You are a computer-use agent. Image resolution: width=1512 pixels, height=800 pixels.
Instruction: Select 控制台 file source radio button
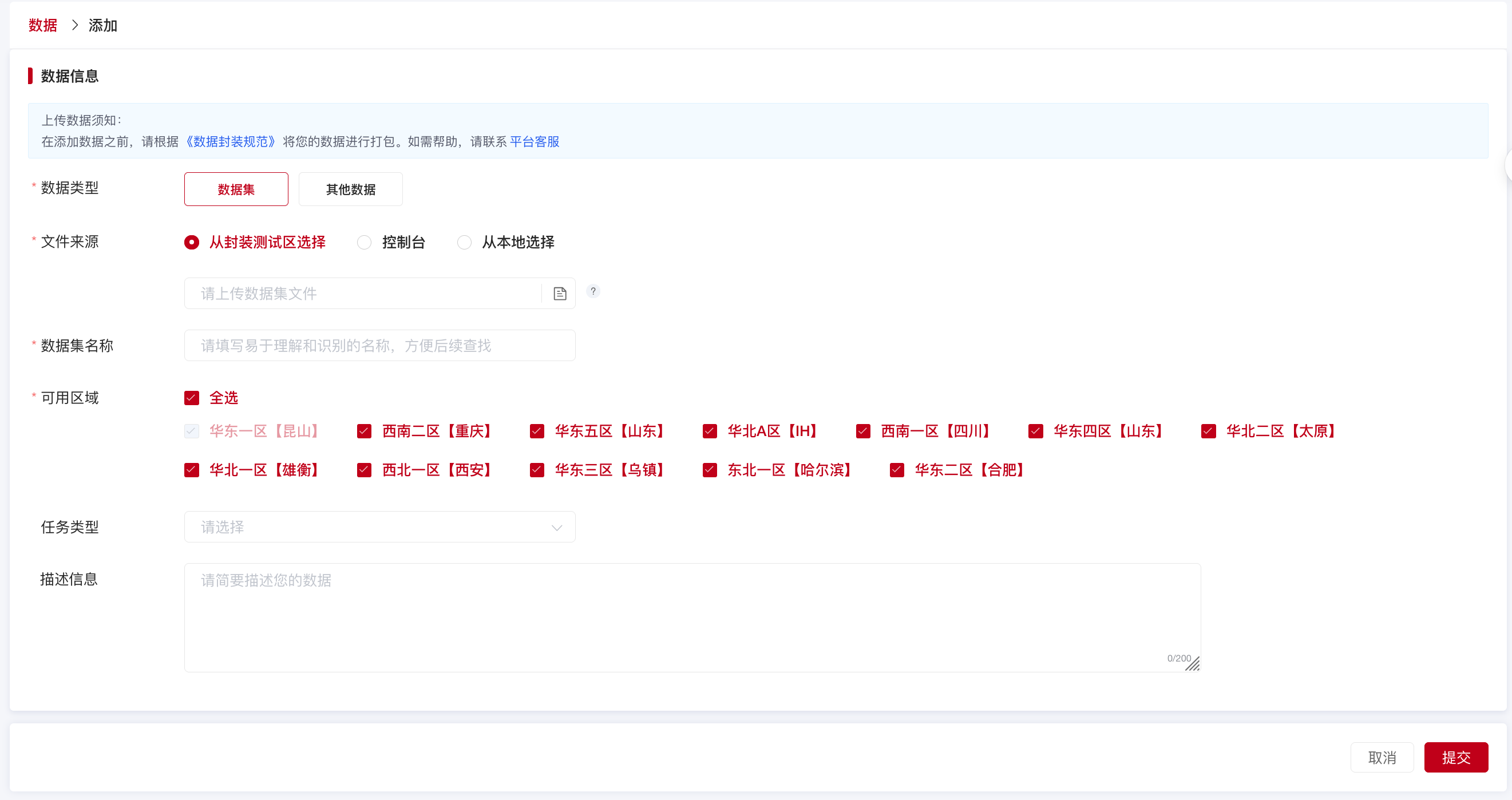[x=364, y=243]
